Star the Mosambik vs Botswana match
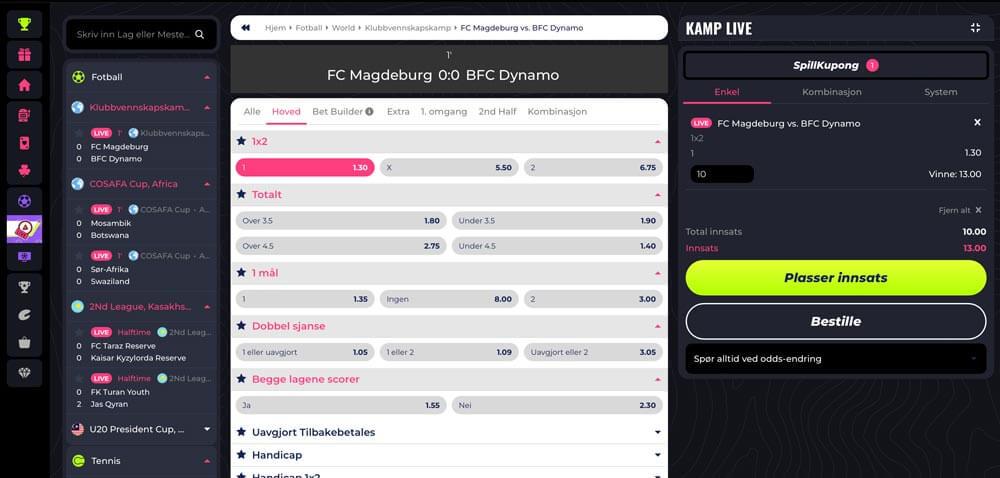Viewport: 1000px width, 478px height. tap(79, 209)
